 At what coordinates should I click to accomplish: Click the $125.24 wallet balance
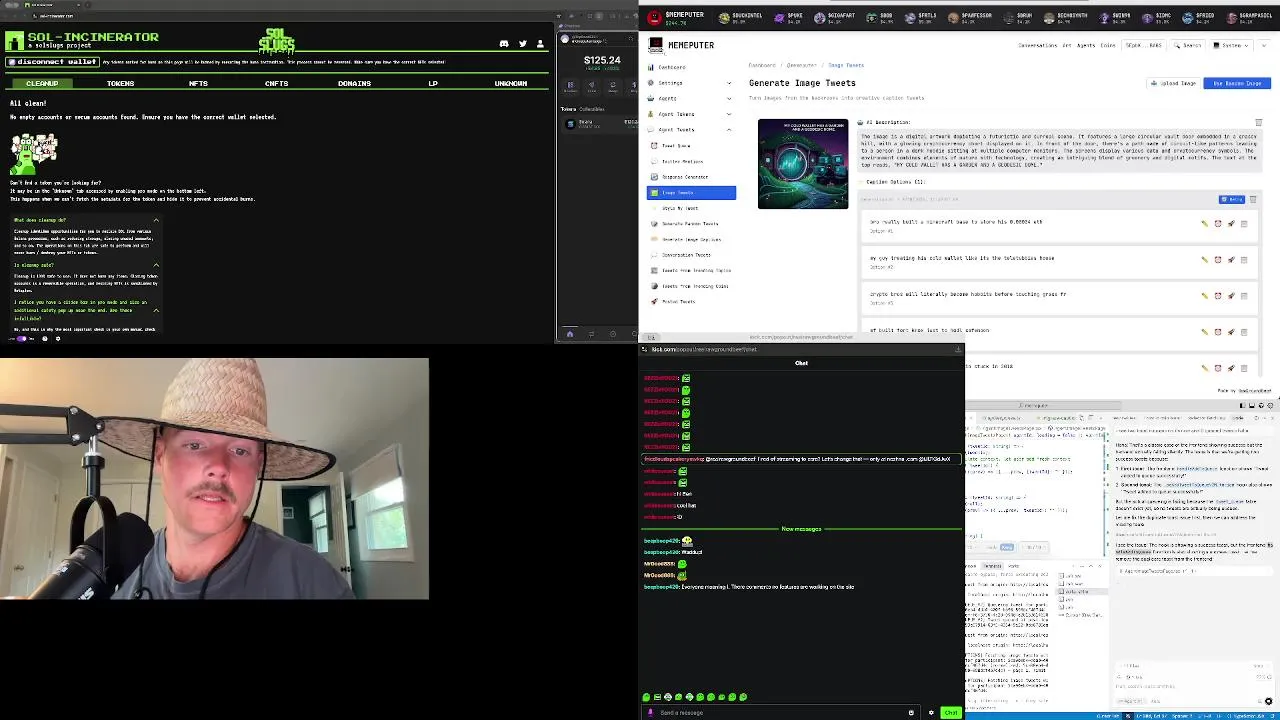(602, 60)
